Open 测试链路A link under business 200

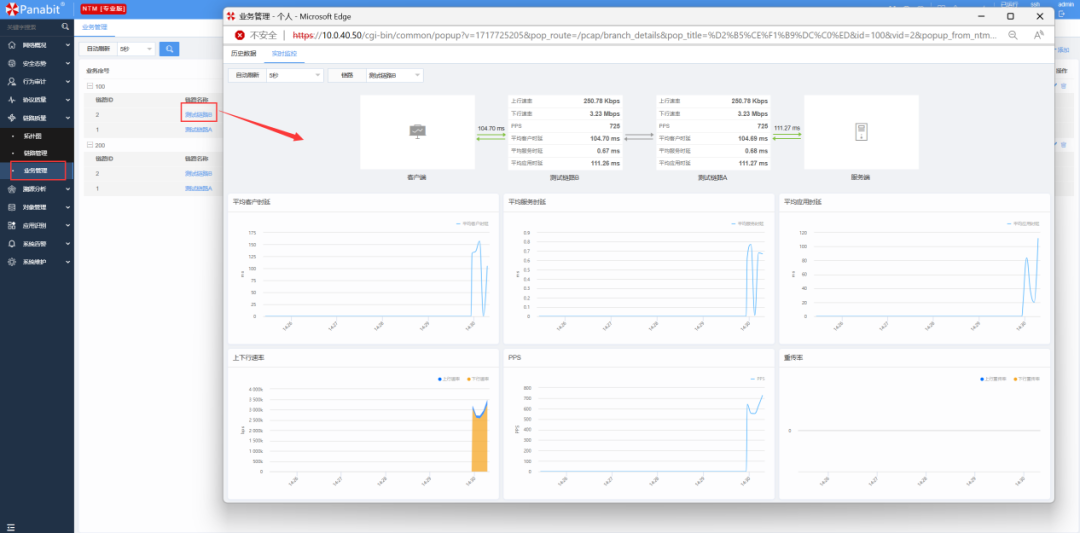198,188
